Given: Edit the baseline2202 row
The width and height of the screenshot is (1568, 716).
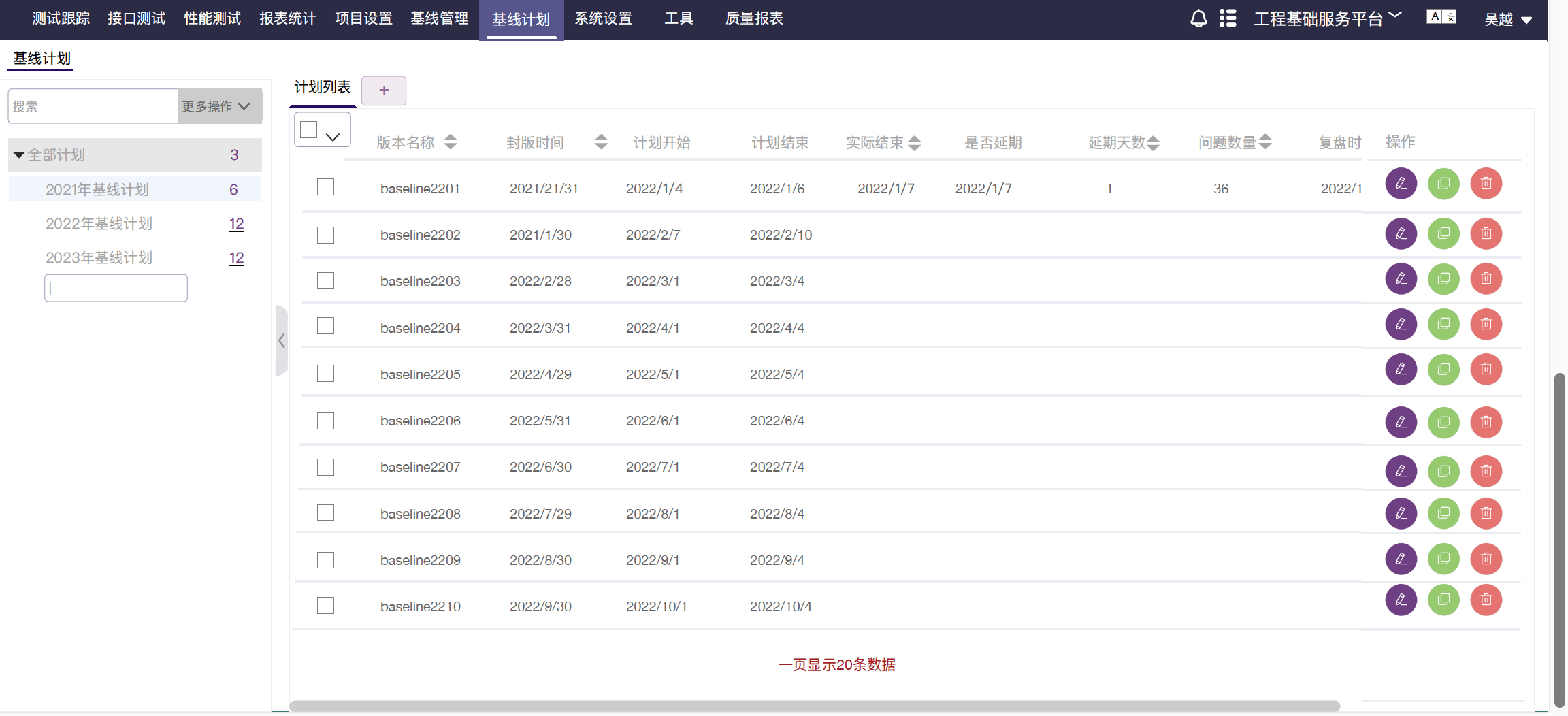Looking at the screenshot, I should [x=1401, y=233].
